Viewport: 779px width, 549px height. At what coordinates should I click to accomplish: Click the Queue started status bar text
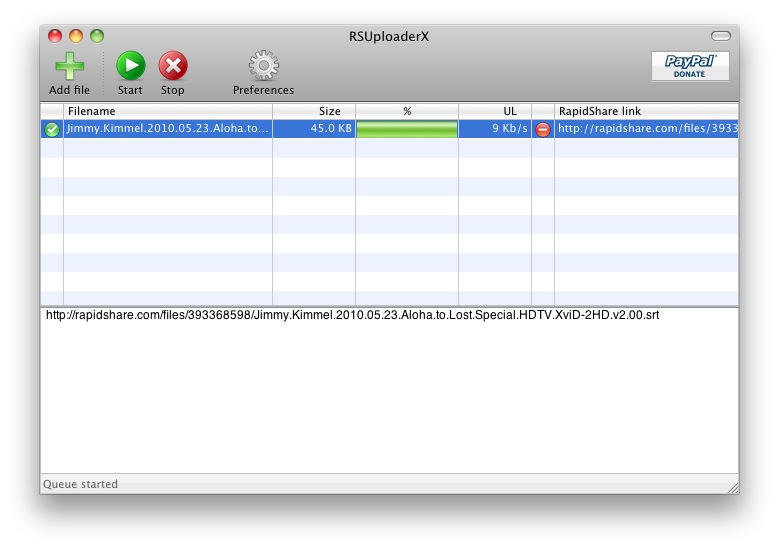point(80,484)
